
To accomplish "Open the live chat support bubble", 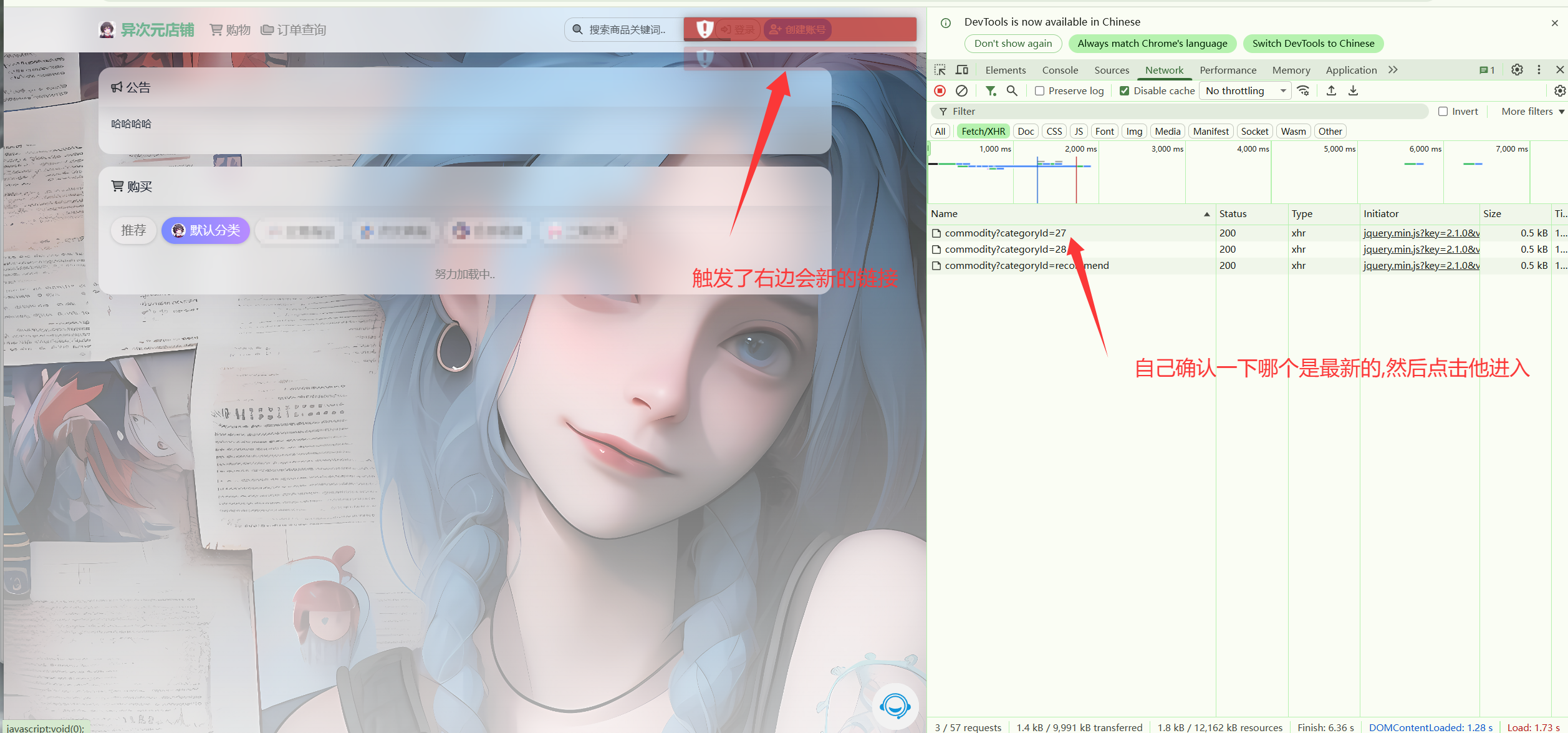I will (x=895, y=706).
